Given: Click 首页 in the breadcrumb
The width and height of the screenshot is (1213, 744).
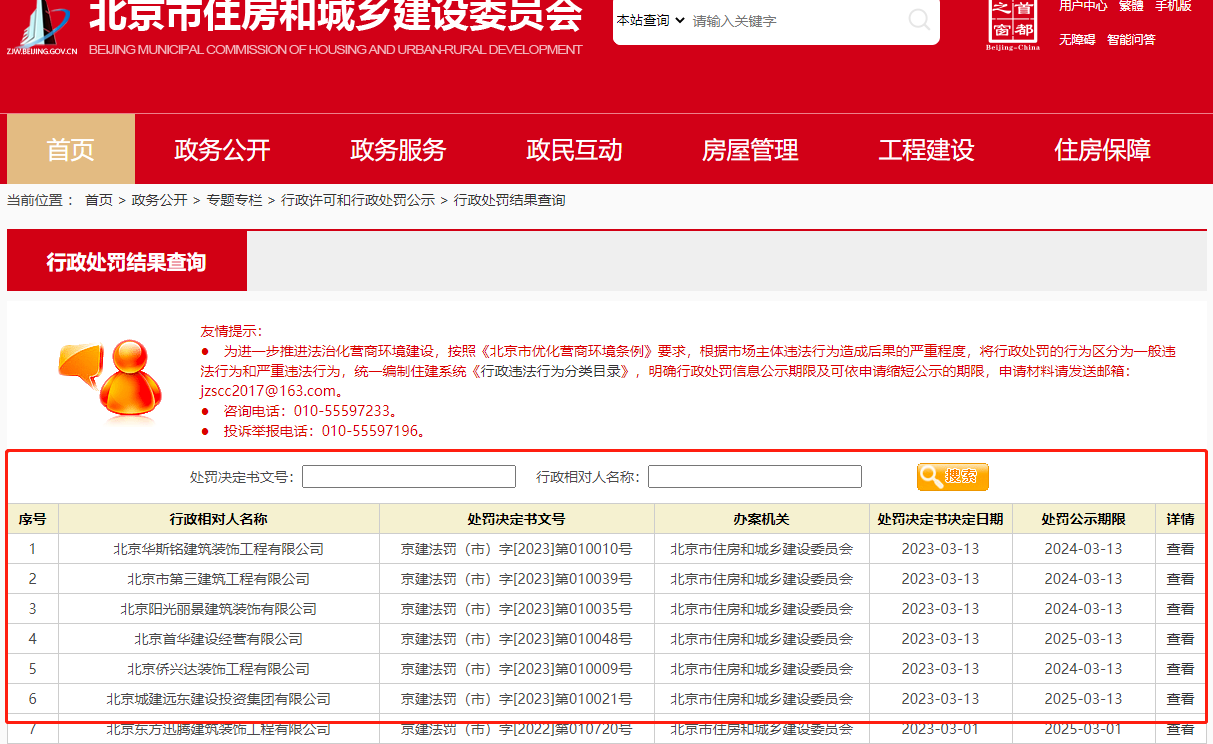Looking at the screenshot, I should tap(99, 200).
